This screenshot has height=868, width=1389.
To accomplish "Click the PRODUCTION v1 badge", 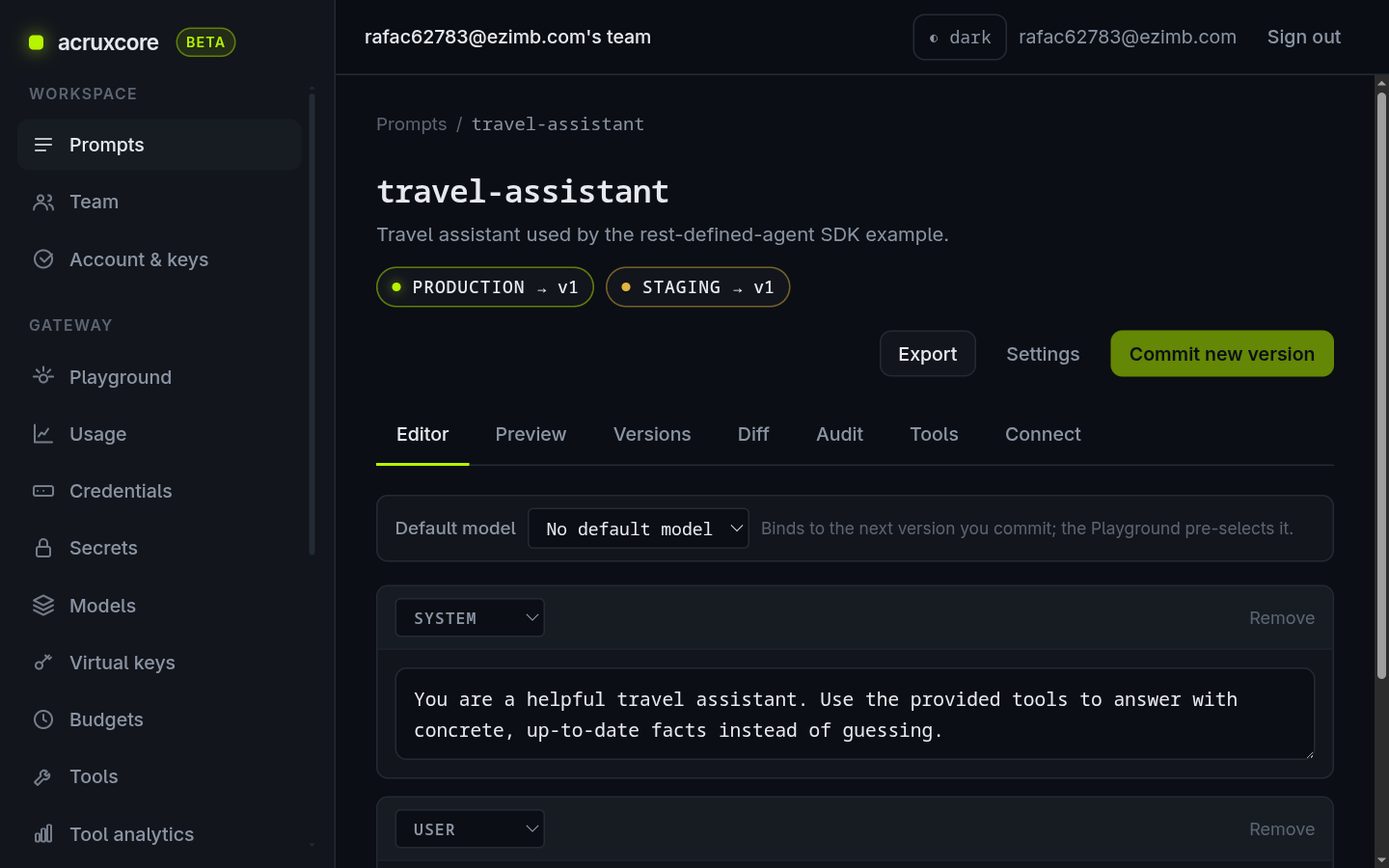I will 485,287.
